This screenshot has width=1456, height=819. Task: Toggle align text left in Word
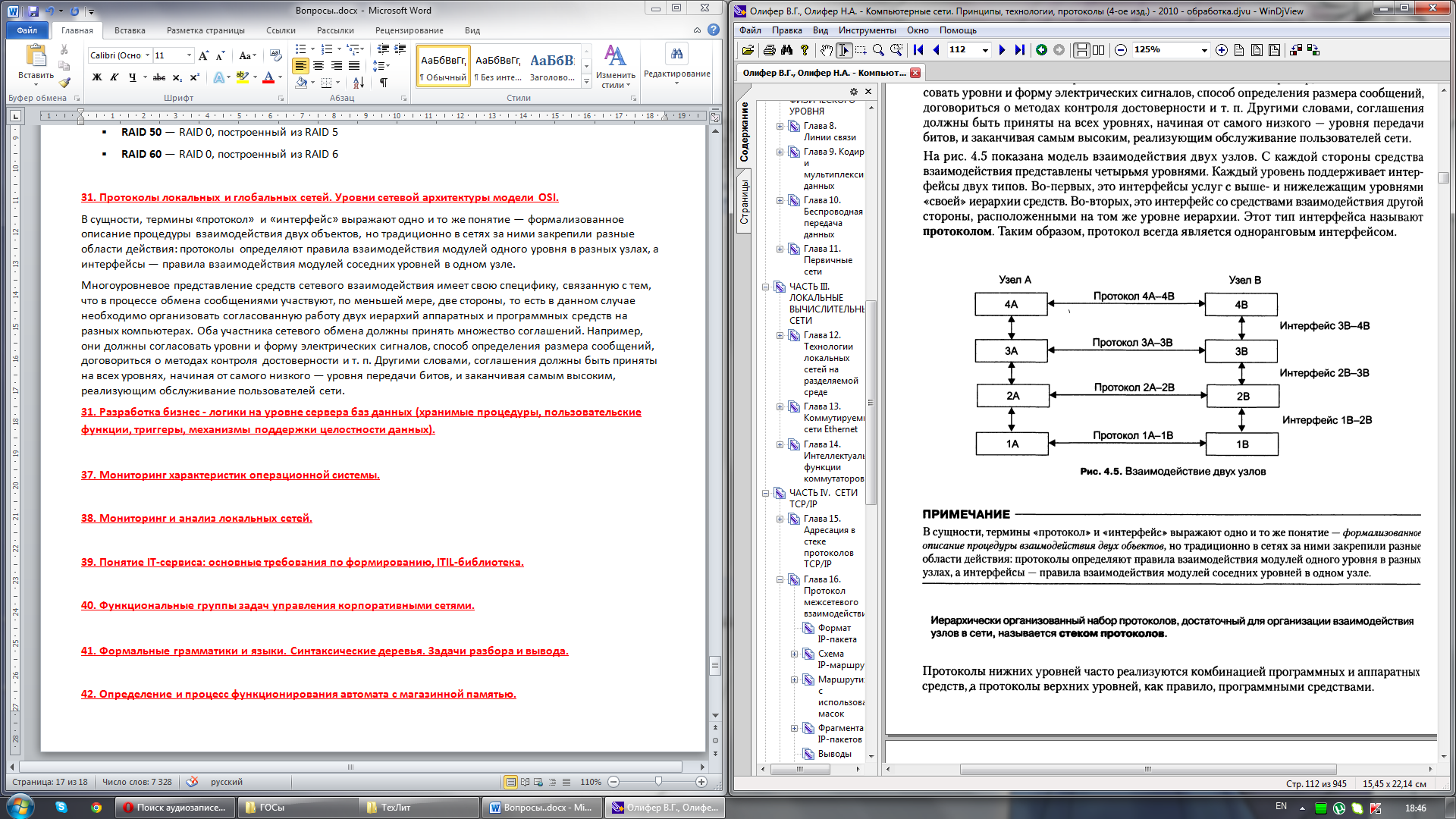(x=301, y=66)
